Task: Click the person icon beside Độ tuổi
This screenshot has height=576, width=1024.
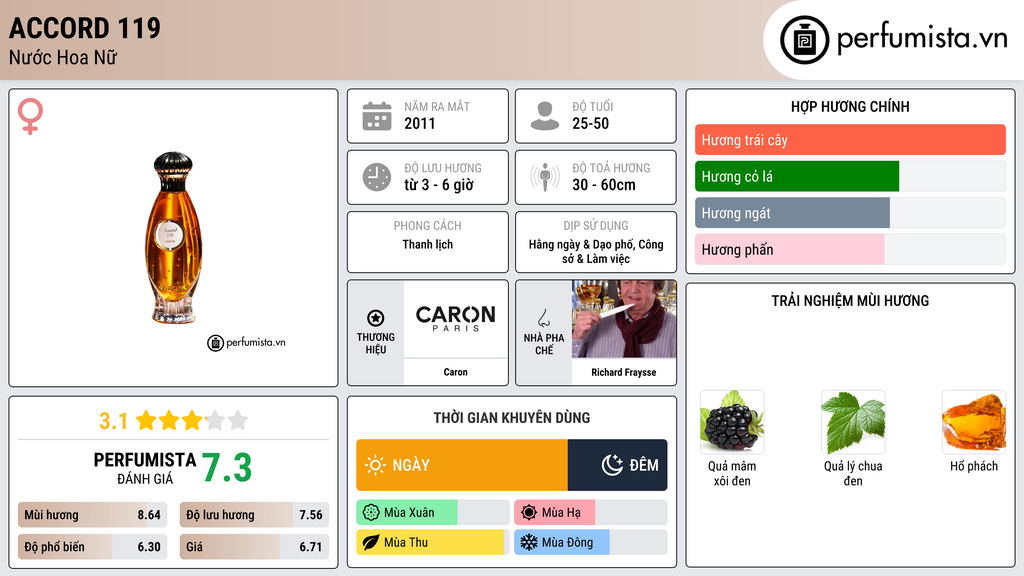Action: [x=545, y=116]
